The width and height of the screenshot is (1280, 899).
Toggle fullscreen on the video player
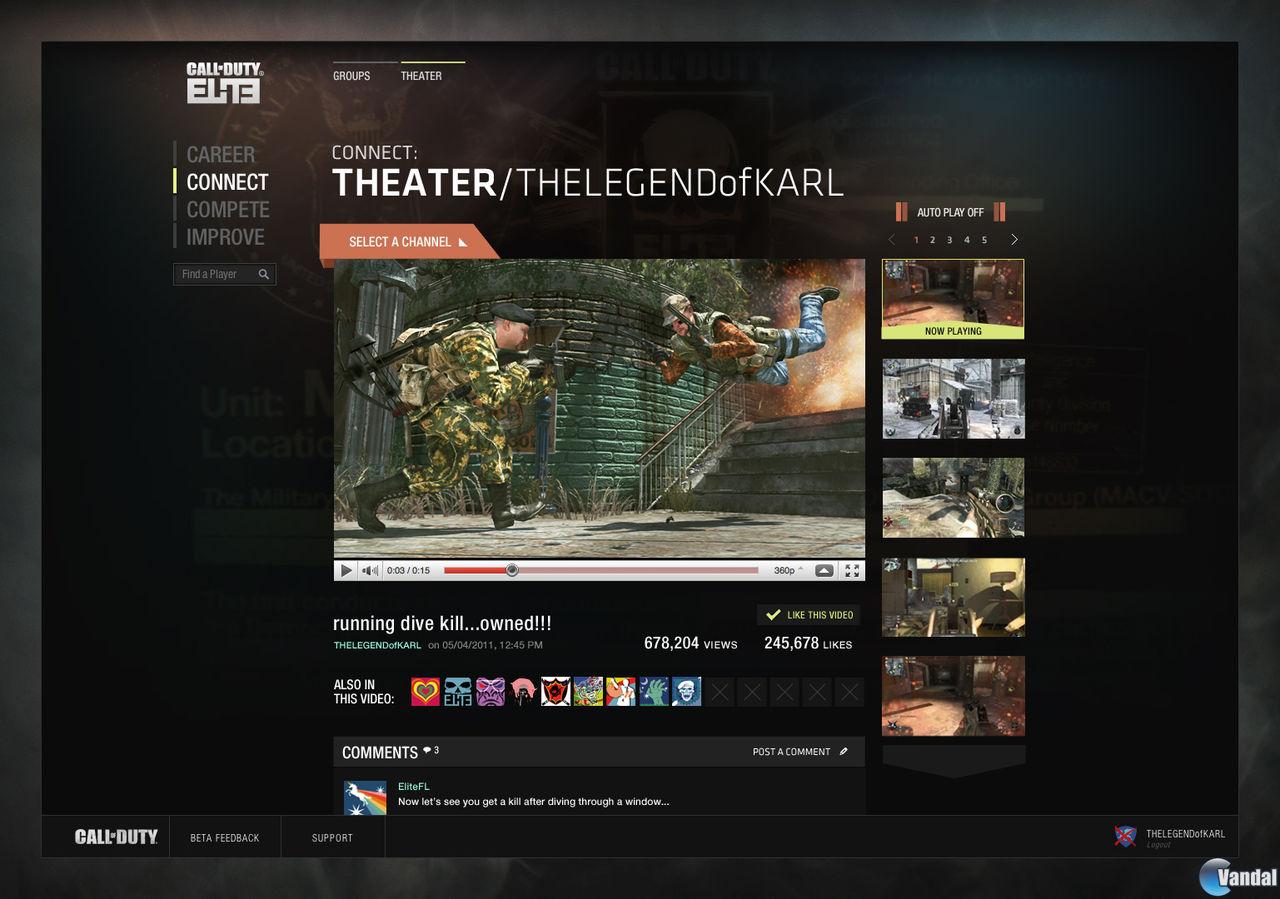(853, 570)
